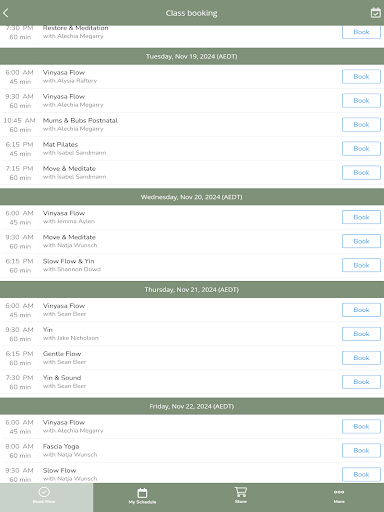This screenshot has height=512, width=384.
Task: Open Wednesday Move & Meditate with Natja
Action: (x=192, y=241)
